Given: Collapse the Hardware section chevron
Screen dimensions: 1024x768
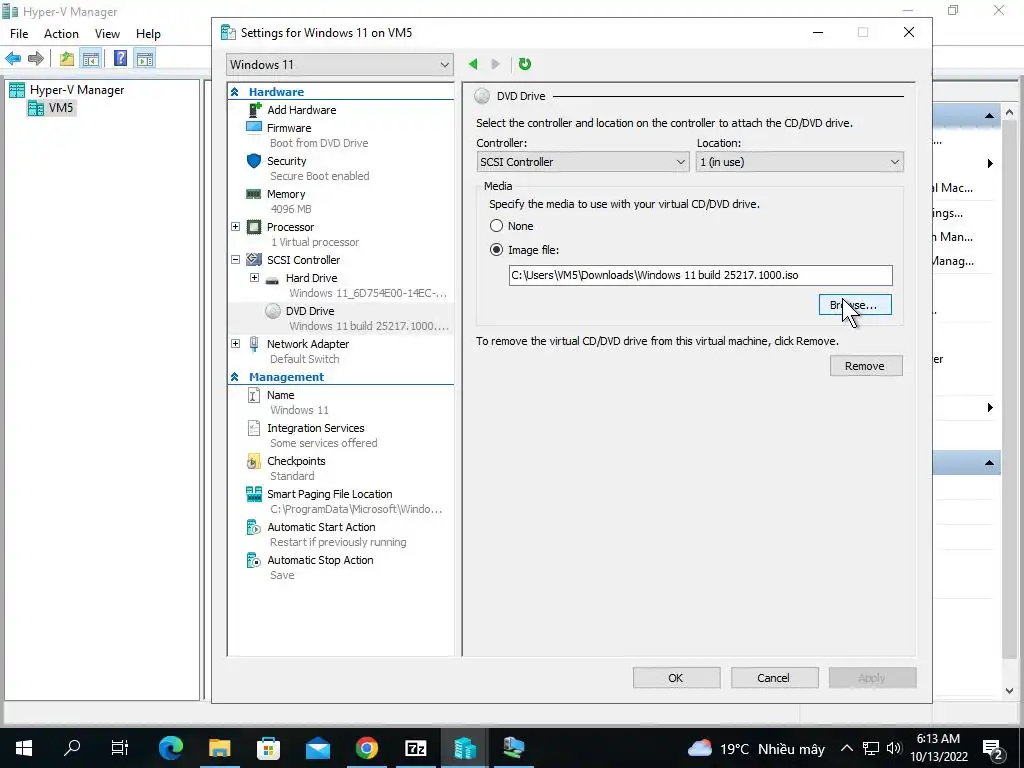Looking at the screenshot, I should (235, 92).
